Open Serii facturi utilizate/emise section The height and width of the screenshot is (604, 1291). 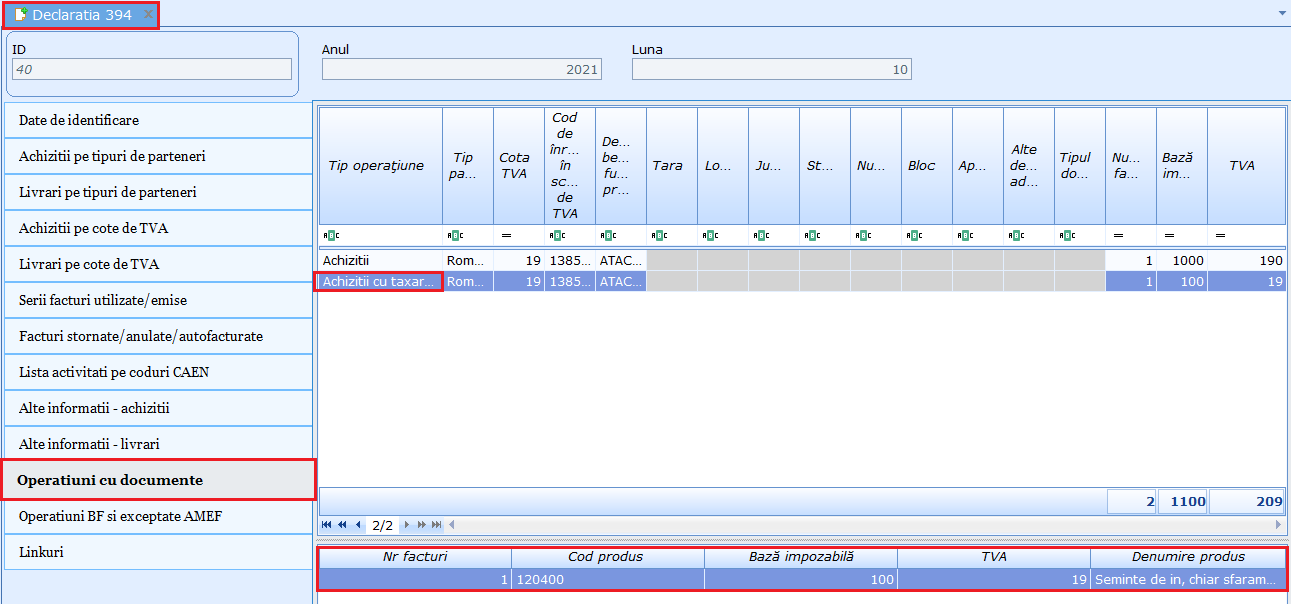coord(158,300)
